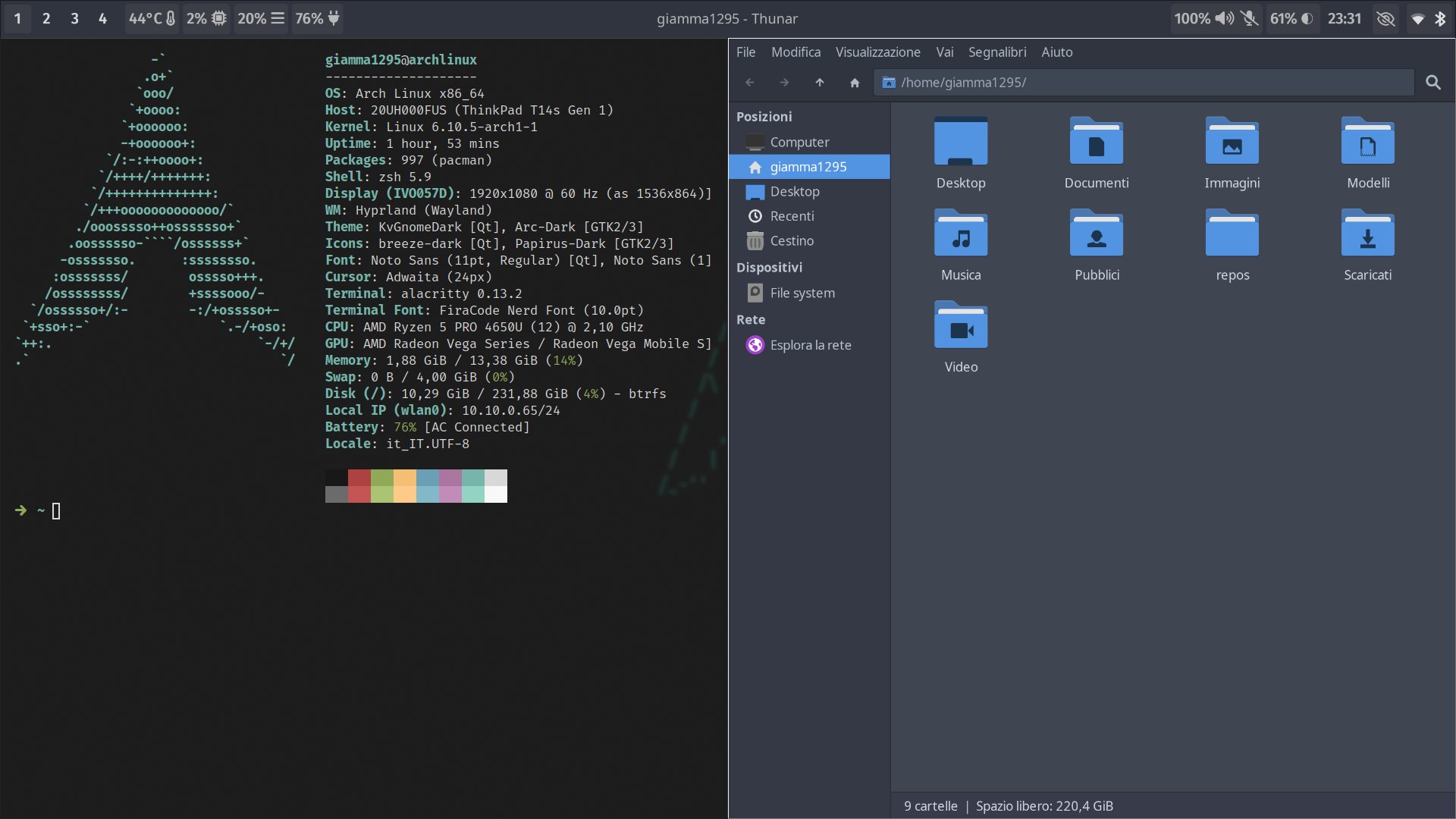Open the Video folder
Screen dimensions: 1456x819
click(x=961, y=325)
